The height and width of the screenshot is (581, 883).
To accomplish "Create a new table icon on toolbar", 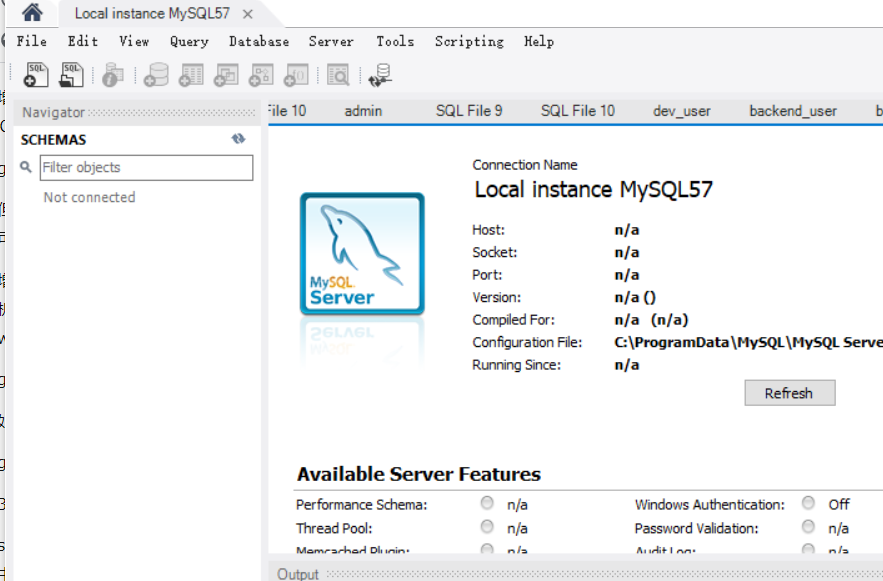I will pos(190,74).
